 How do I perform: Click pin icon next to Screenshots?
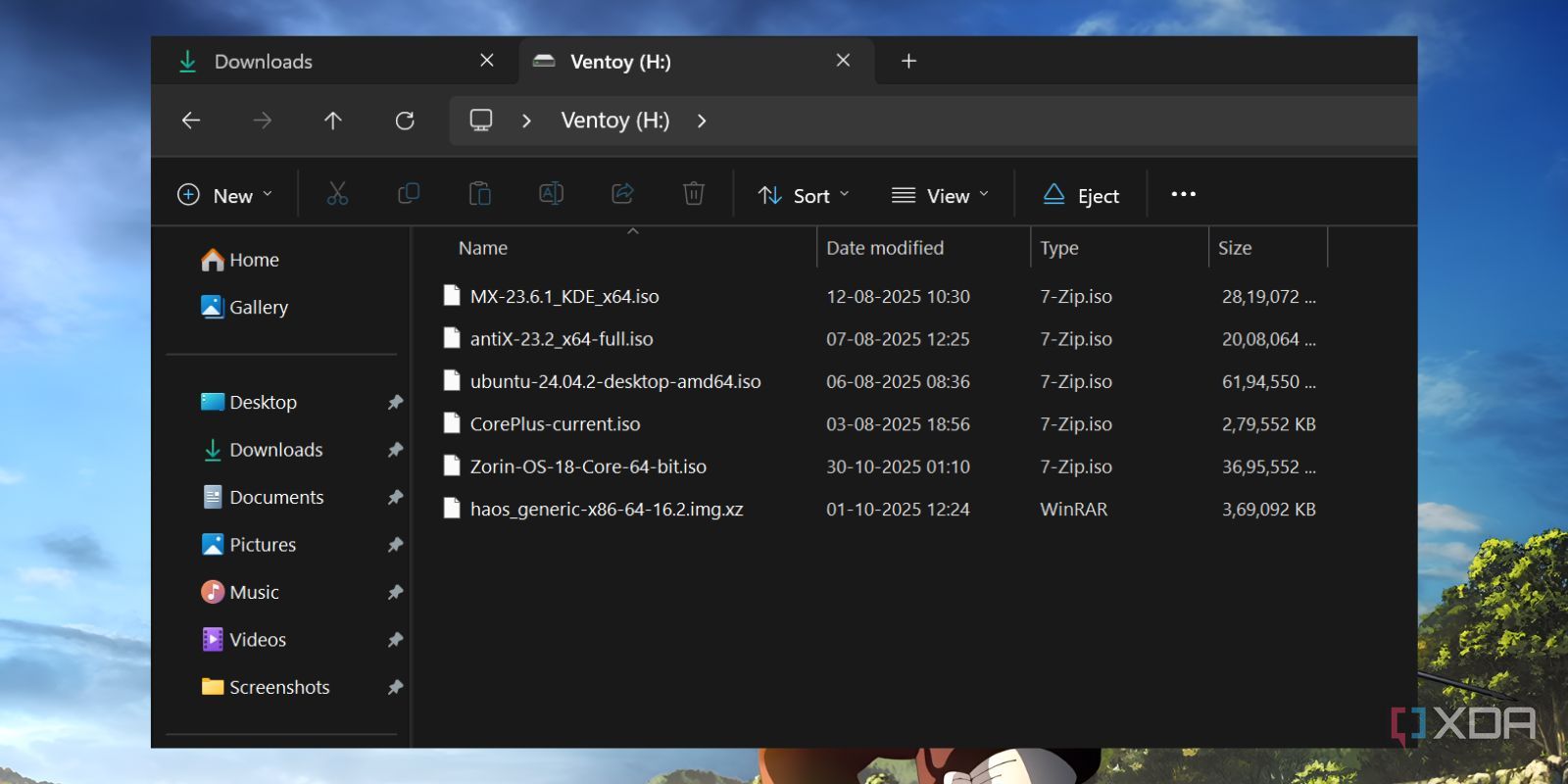pos(395,687)
